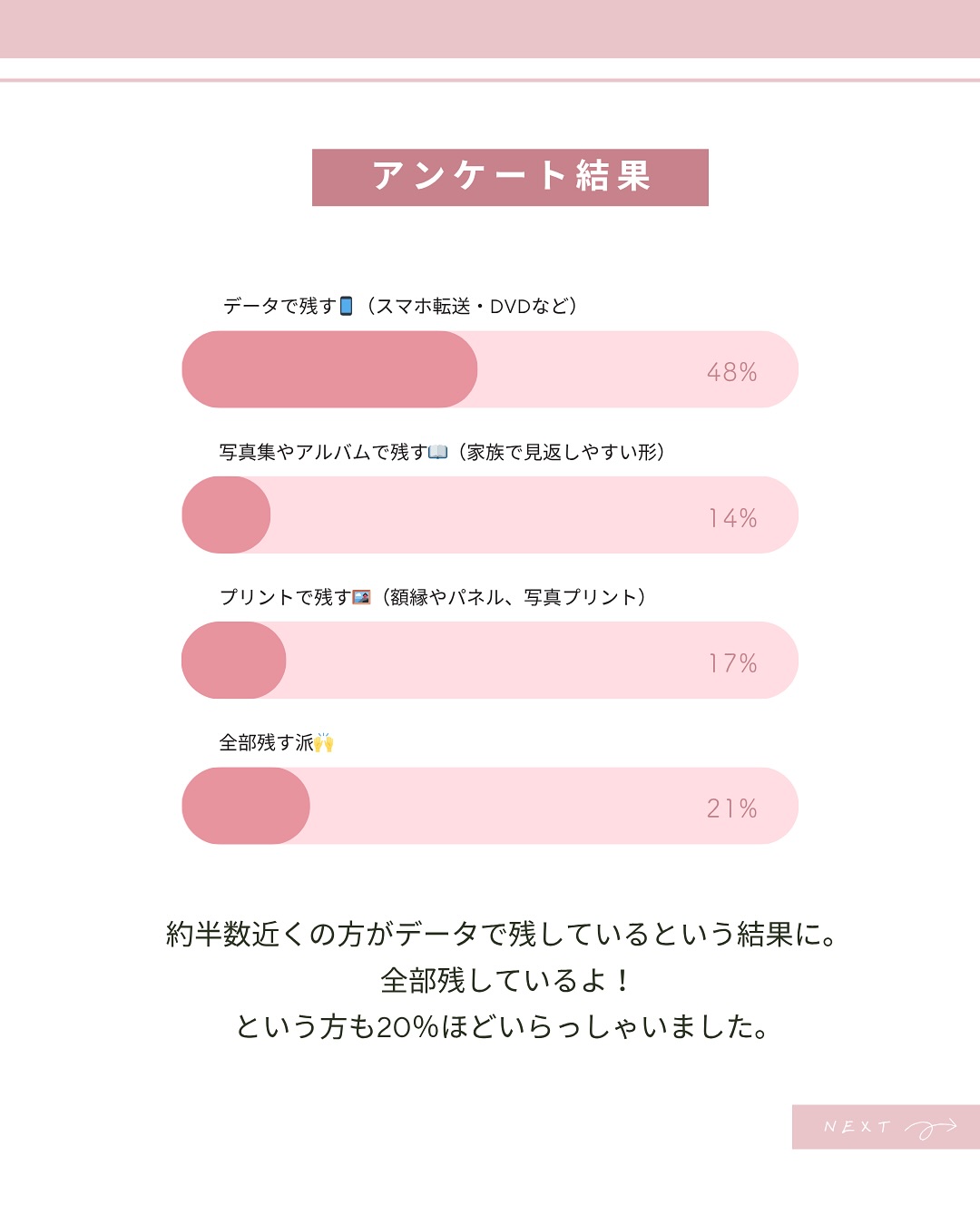Click the dark filled part of the 14% bar
Image resolution: width=980 pixels, height=1225 pixels.
click(x=226, y=515)
